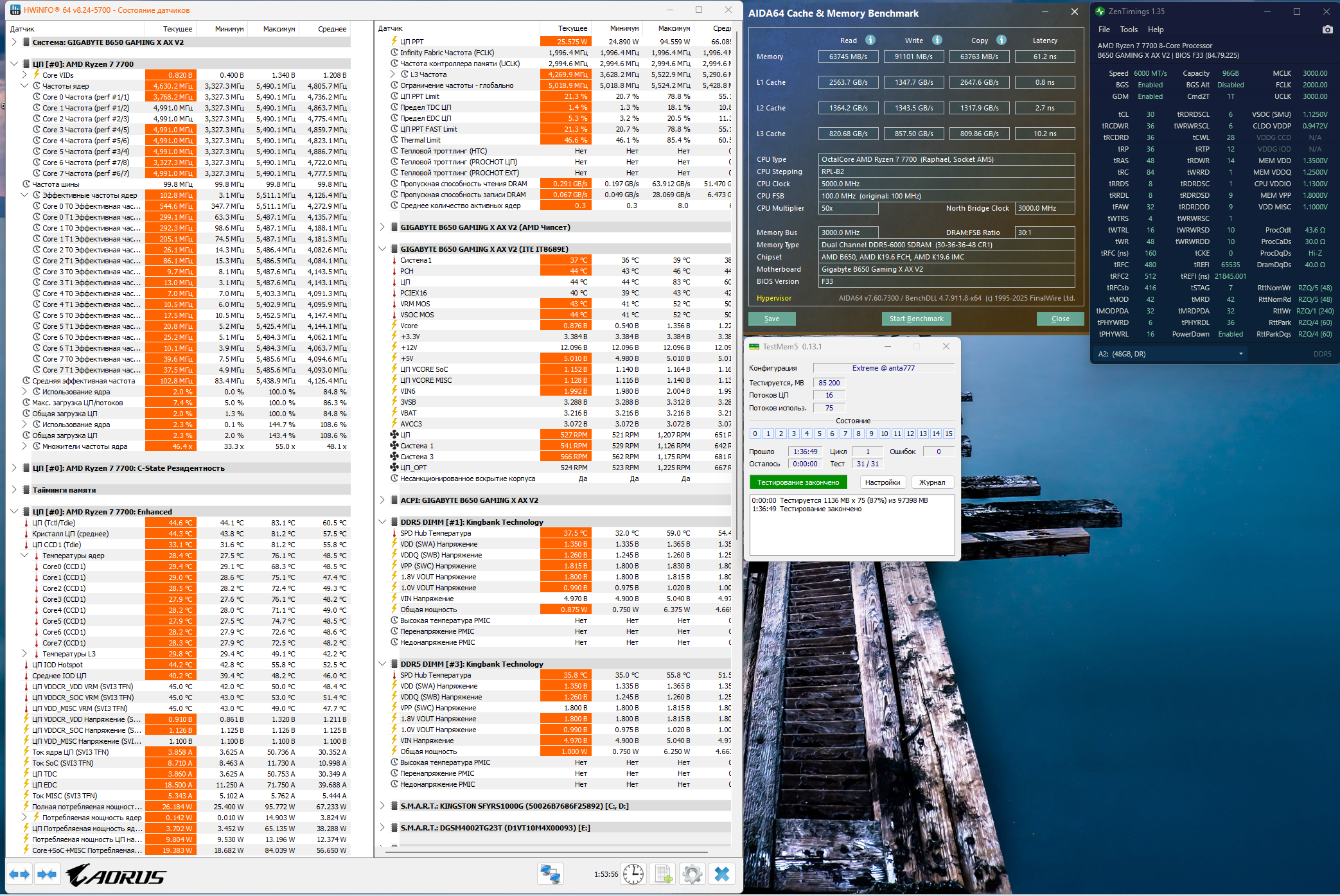Click the shrink columns blue arrows icon
1340x896 pixels.
tap(47, 874)
